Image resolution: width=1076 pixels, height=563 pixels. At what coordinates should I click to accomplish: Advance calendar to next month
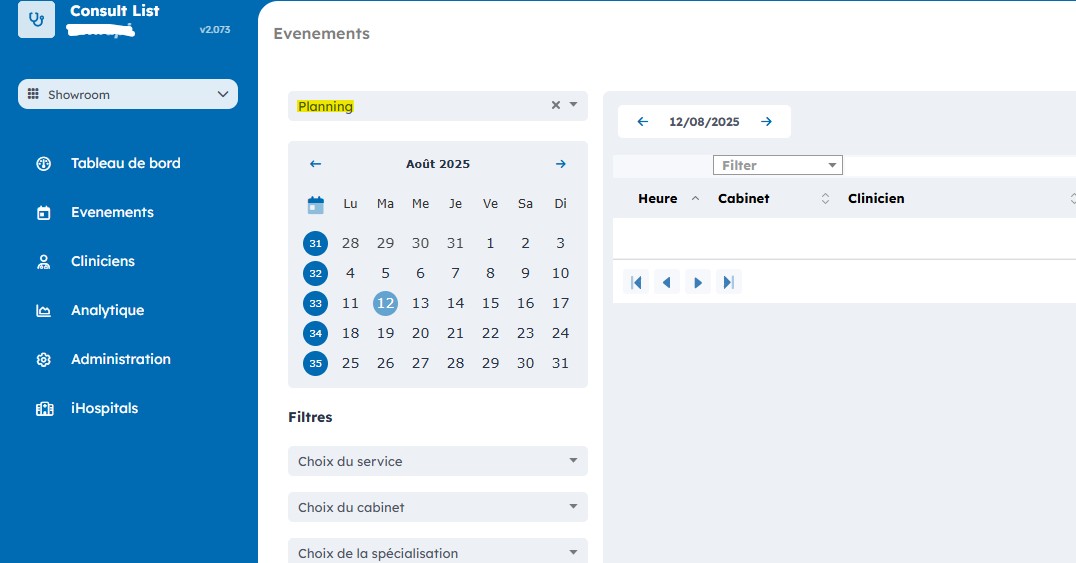coord(560,164)
